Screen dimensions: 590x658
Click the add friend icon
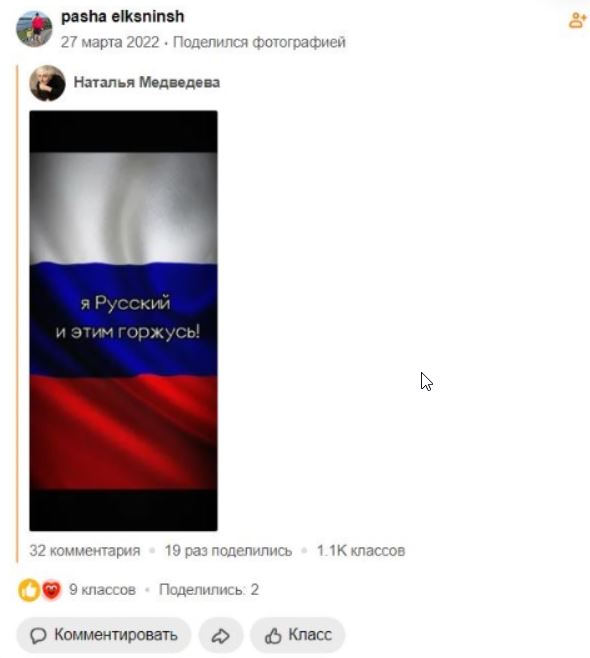click(578, 20)
